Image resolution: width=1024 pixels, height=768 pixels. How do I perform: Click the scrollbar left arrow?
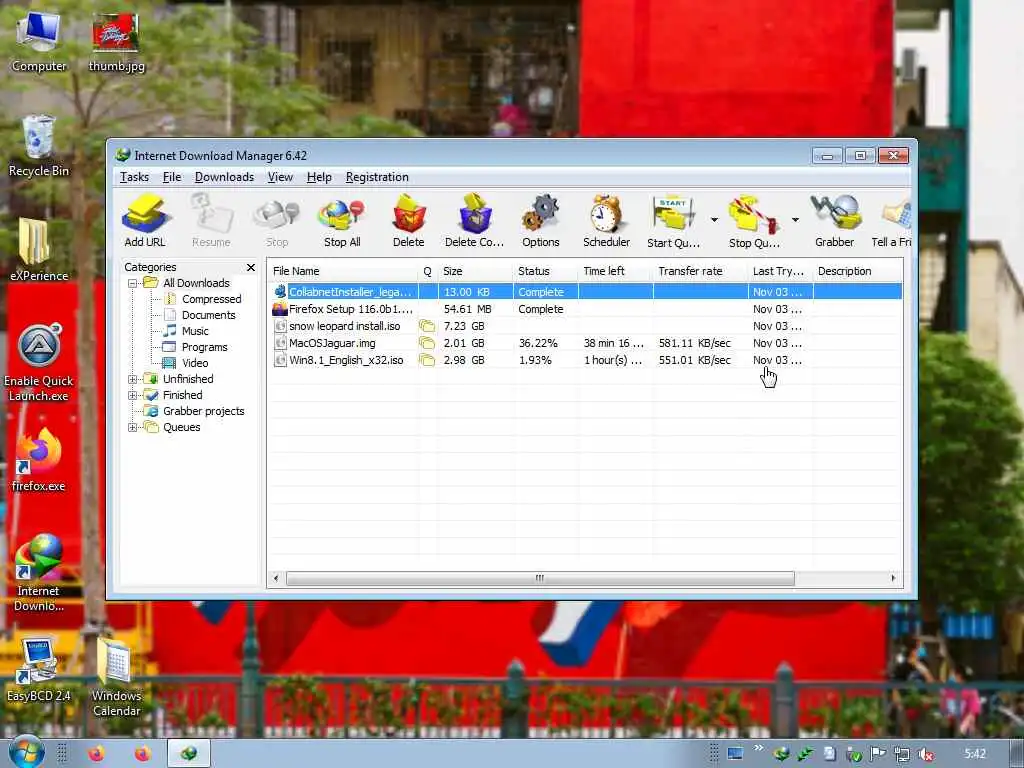pos(276,578)
